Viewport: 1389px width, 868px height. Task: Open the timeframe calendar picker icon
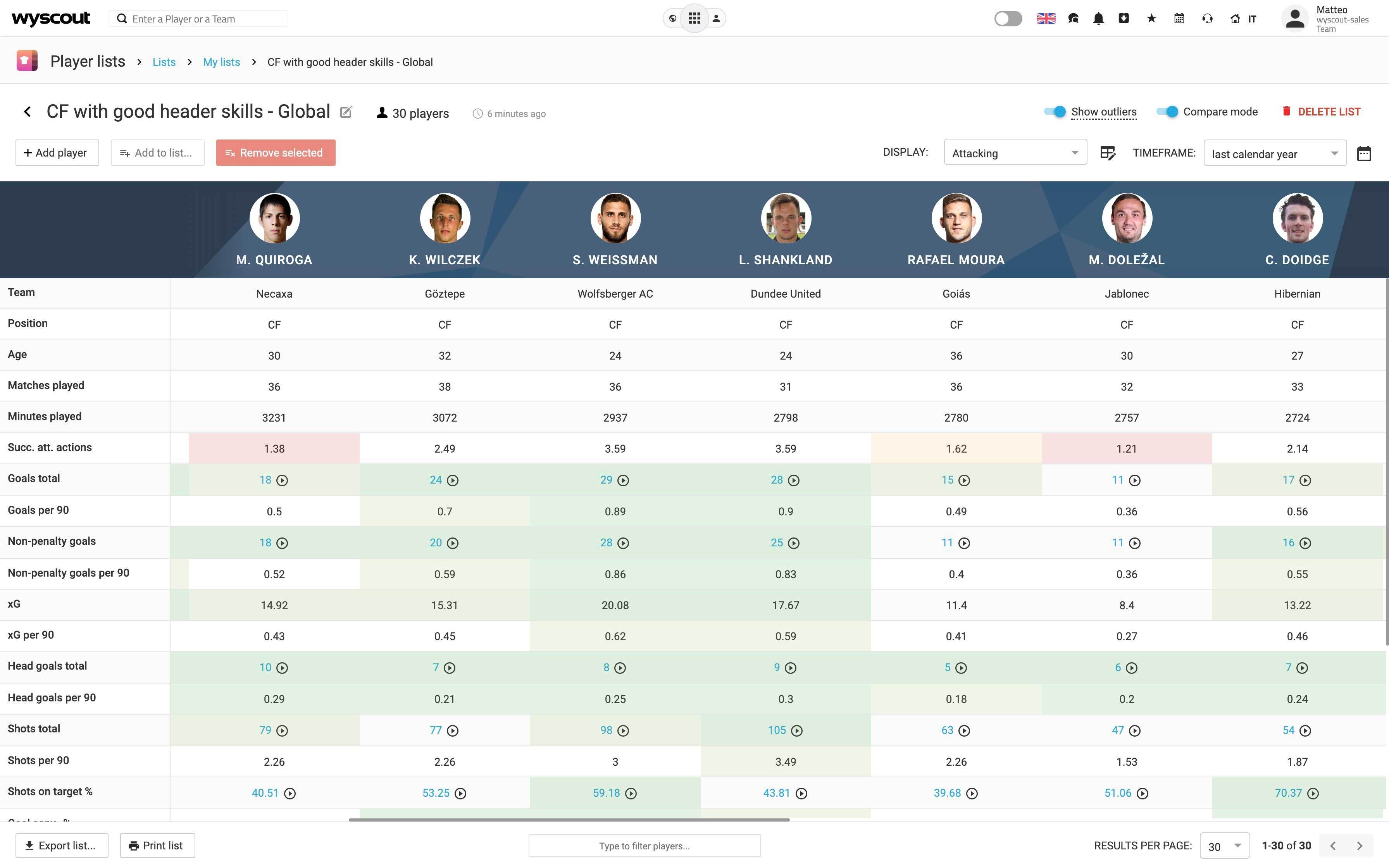1364,153
